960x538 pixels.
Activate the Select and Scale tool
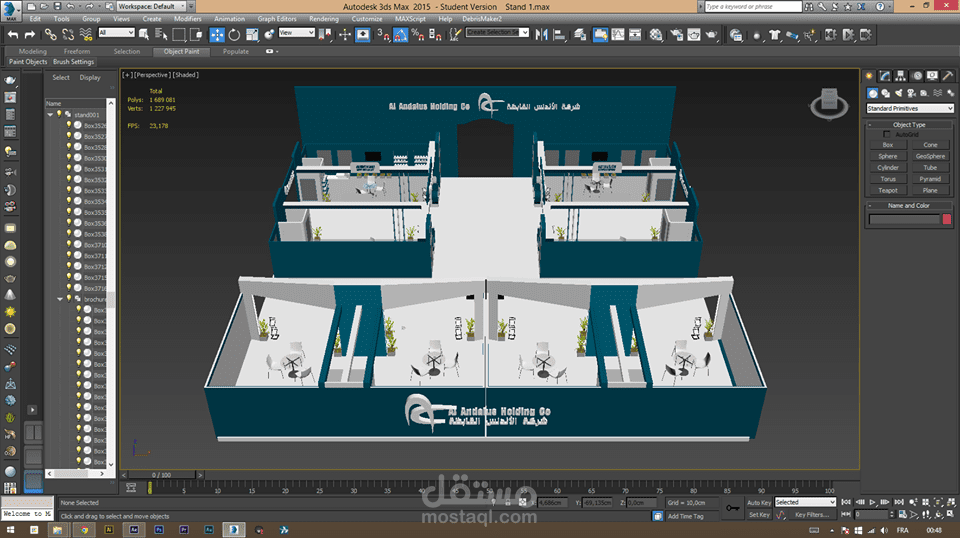252,35
